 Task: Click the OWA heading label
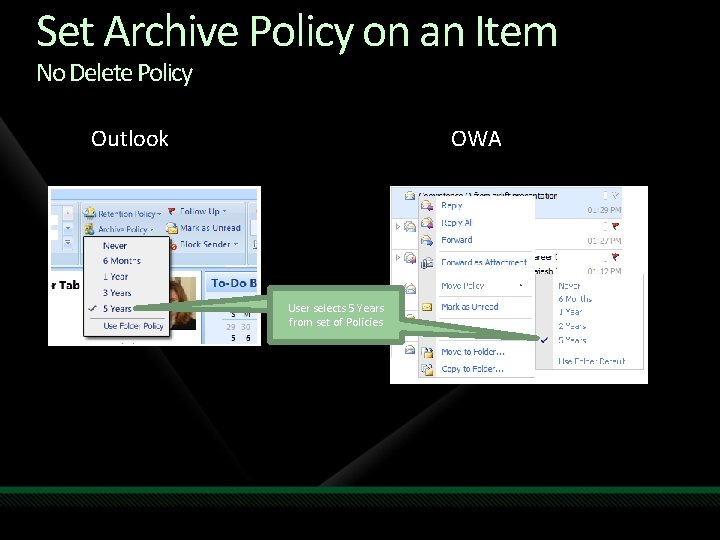pyautogui.click(x=476, y=139)
